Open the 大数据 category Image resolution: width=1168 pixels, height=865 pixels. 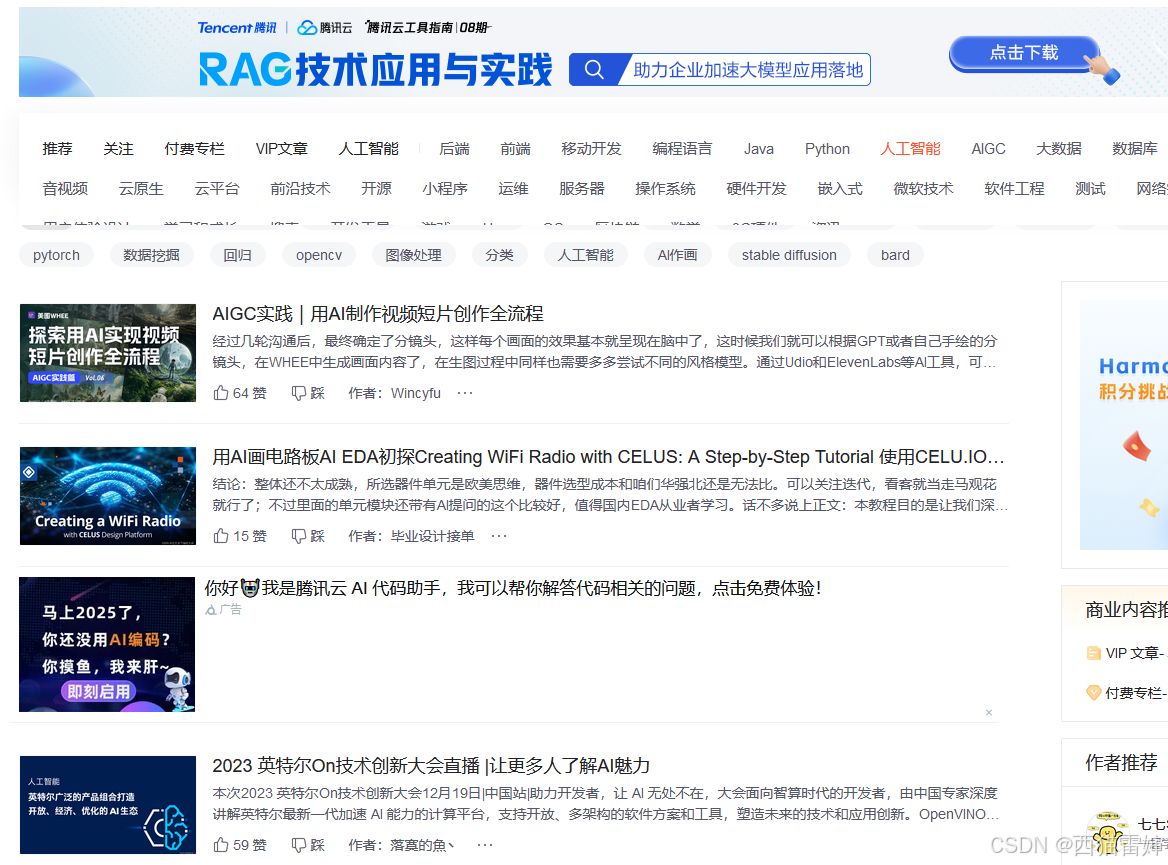coord(1058,149)
